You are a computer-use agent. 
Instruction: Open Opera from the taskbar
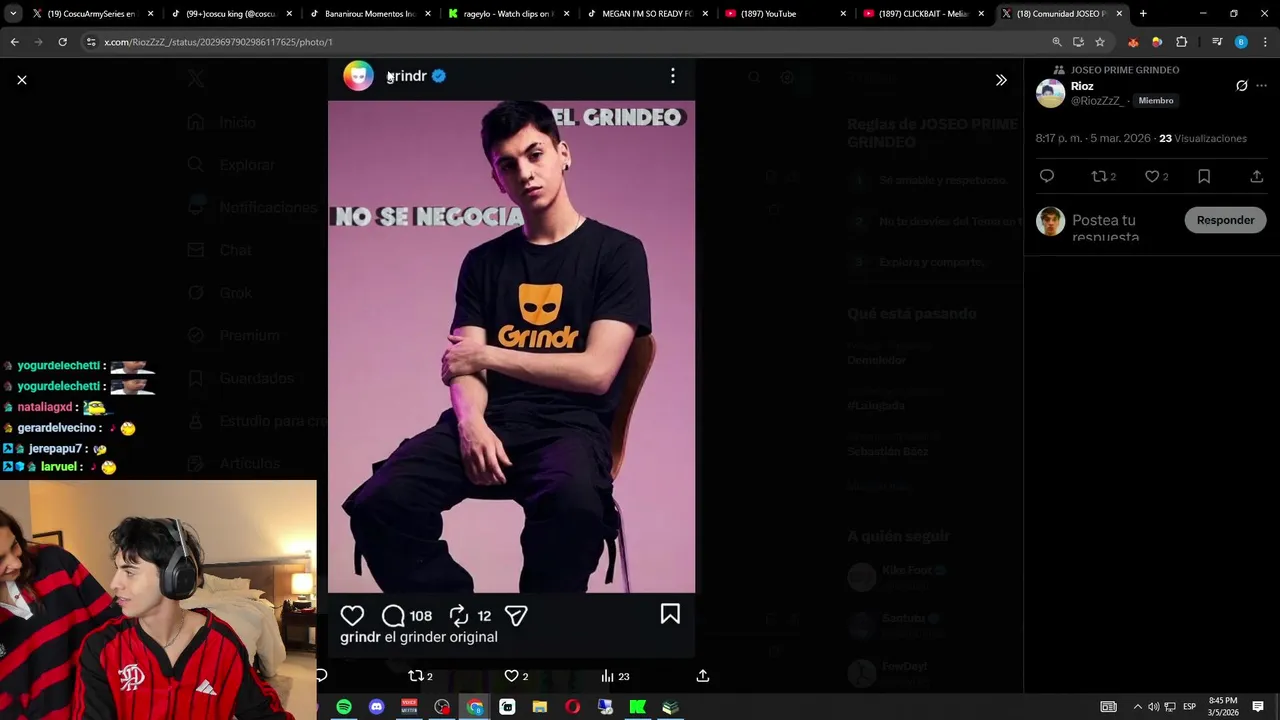coord(572,707)
